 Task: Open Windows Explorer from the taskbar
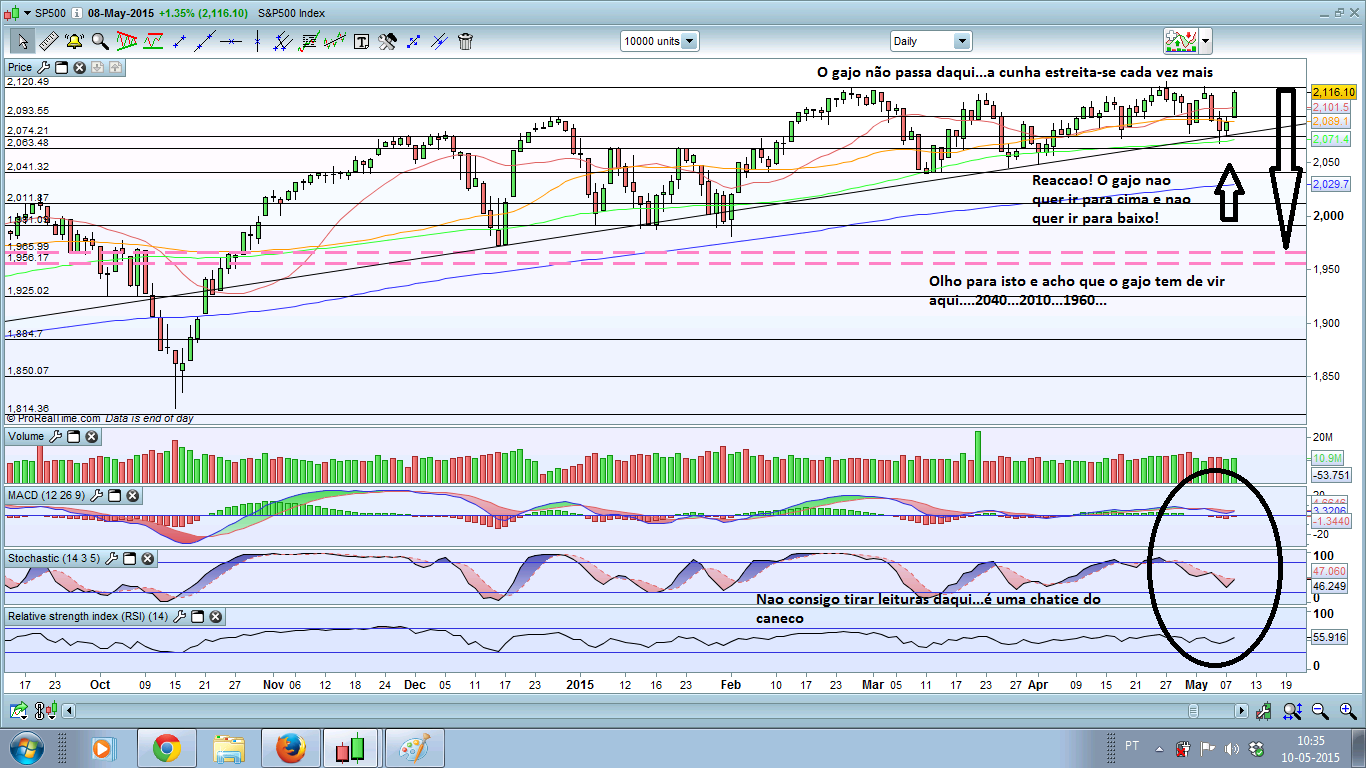coord(229,748)
